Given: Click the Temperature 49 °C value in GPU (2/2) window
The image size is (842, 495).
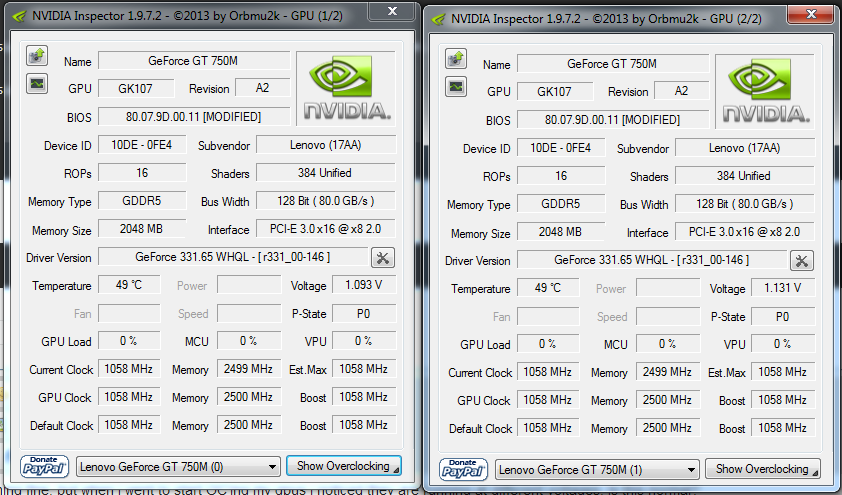Looking at the screenshot, I should coord(548,288).
